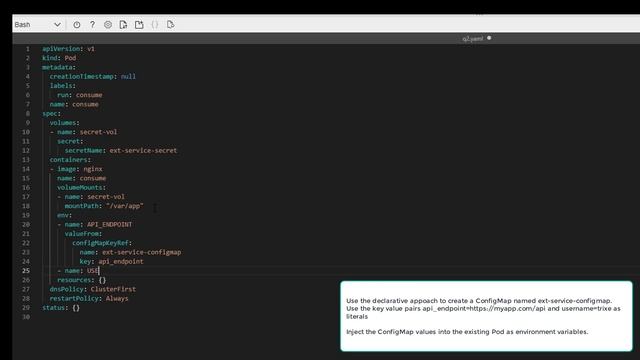The height and width of the screenshot is (360, 640).
Task: Open the settings gear icon
Action: (108, 24)
